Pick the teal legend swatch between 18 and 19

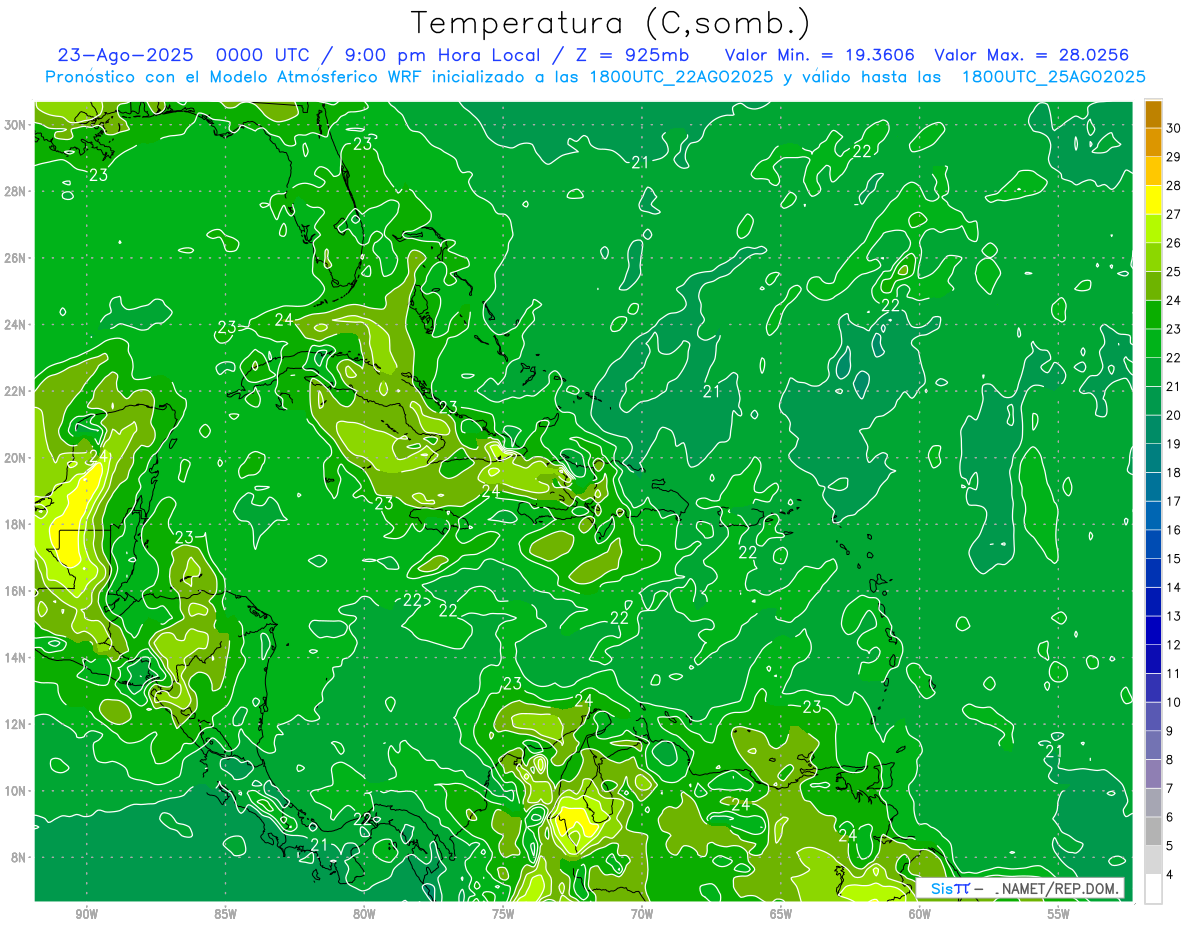[1153, 458]
